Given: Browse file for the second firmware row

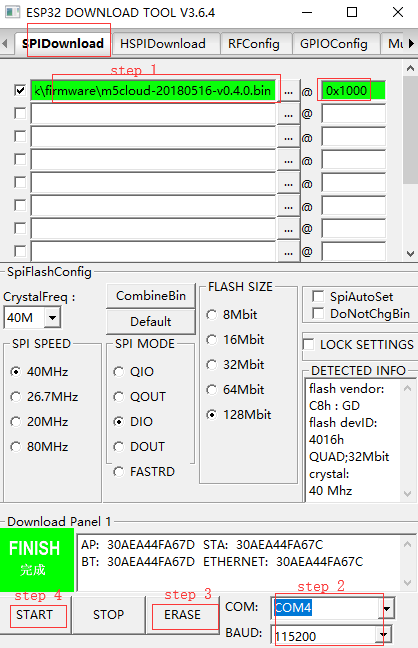Looking at the screenshot, I should coord(289,114).
